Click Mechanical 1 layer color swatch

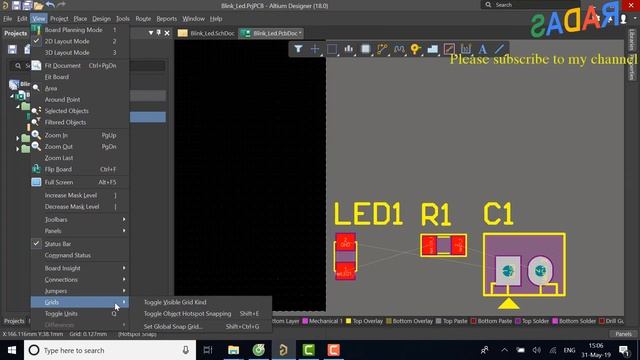click(305, 321)
